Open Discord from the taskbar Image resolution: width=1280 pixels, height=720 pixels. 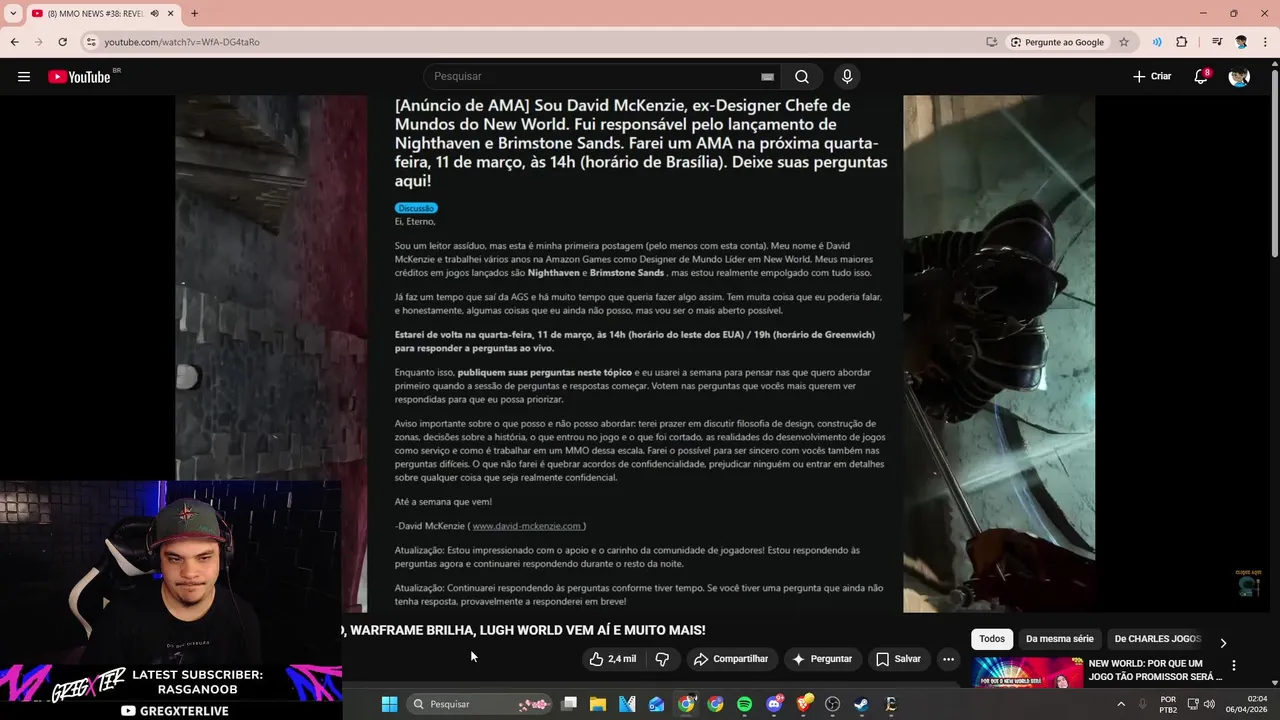[x=774, y=704]
